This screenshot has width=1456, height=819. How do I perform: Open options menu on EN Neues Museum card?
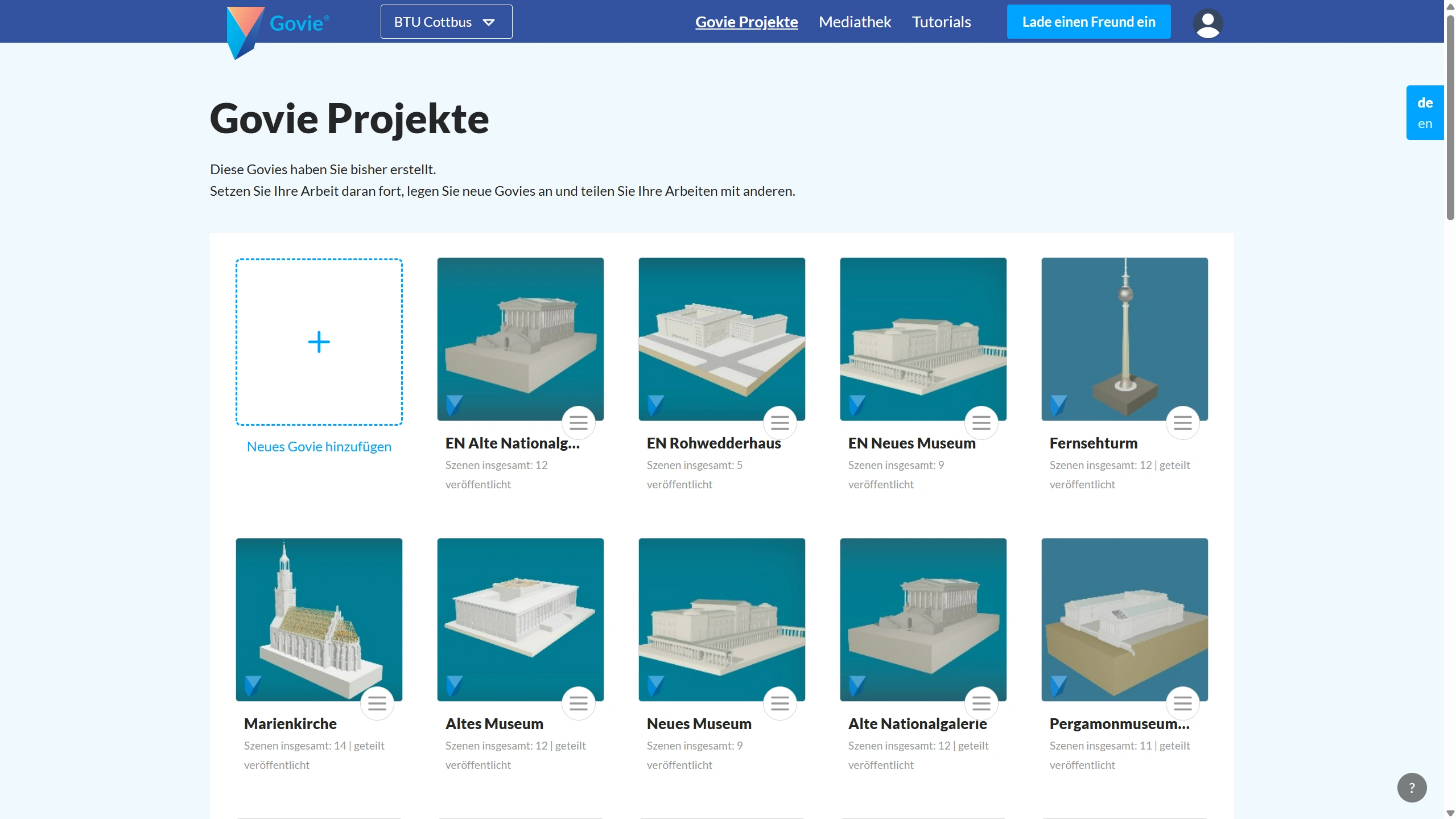981,423
